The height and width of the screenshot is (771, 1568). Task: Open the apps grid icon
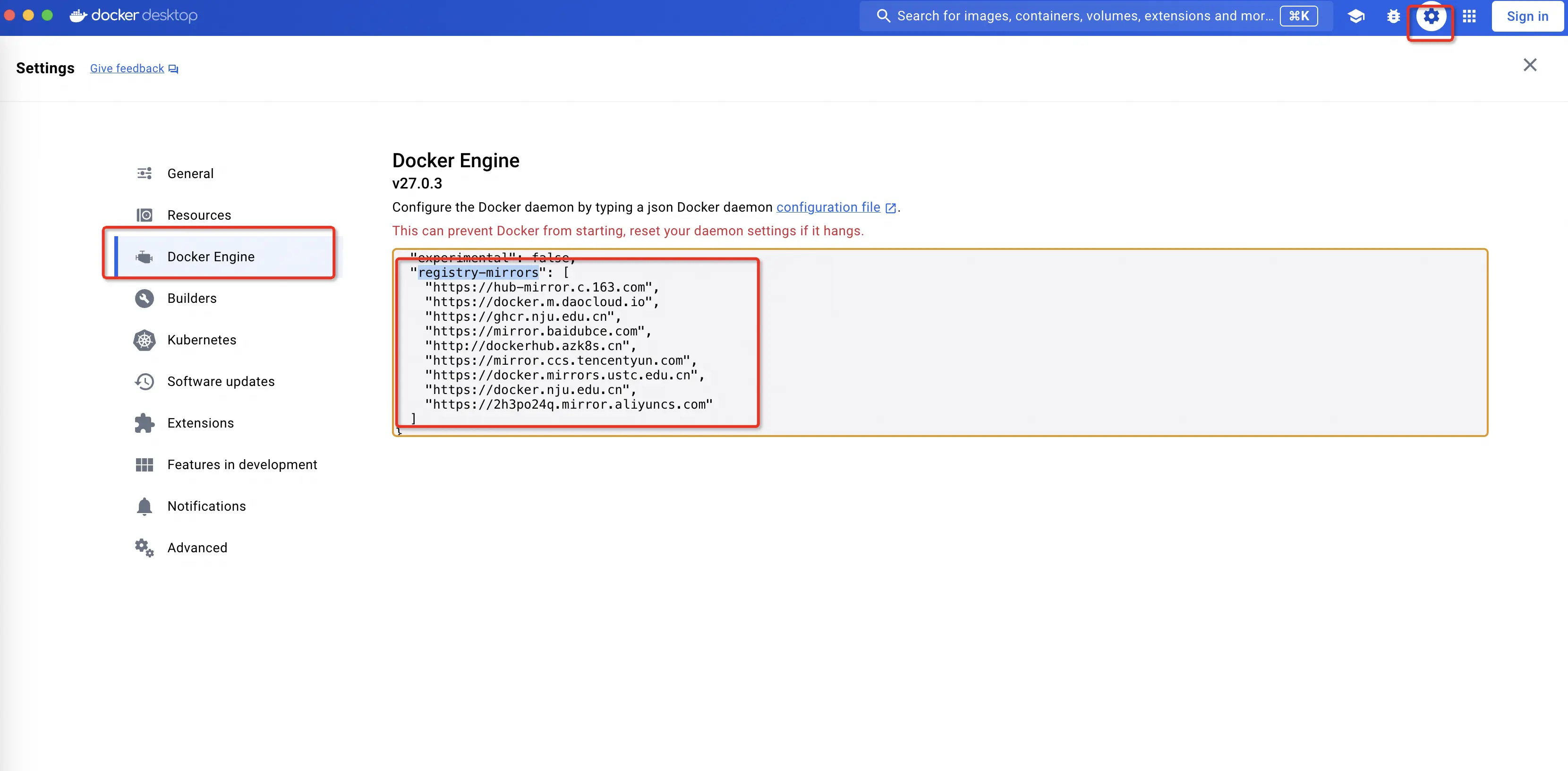(1469, 17)
